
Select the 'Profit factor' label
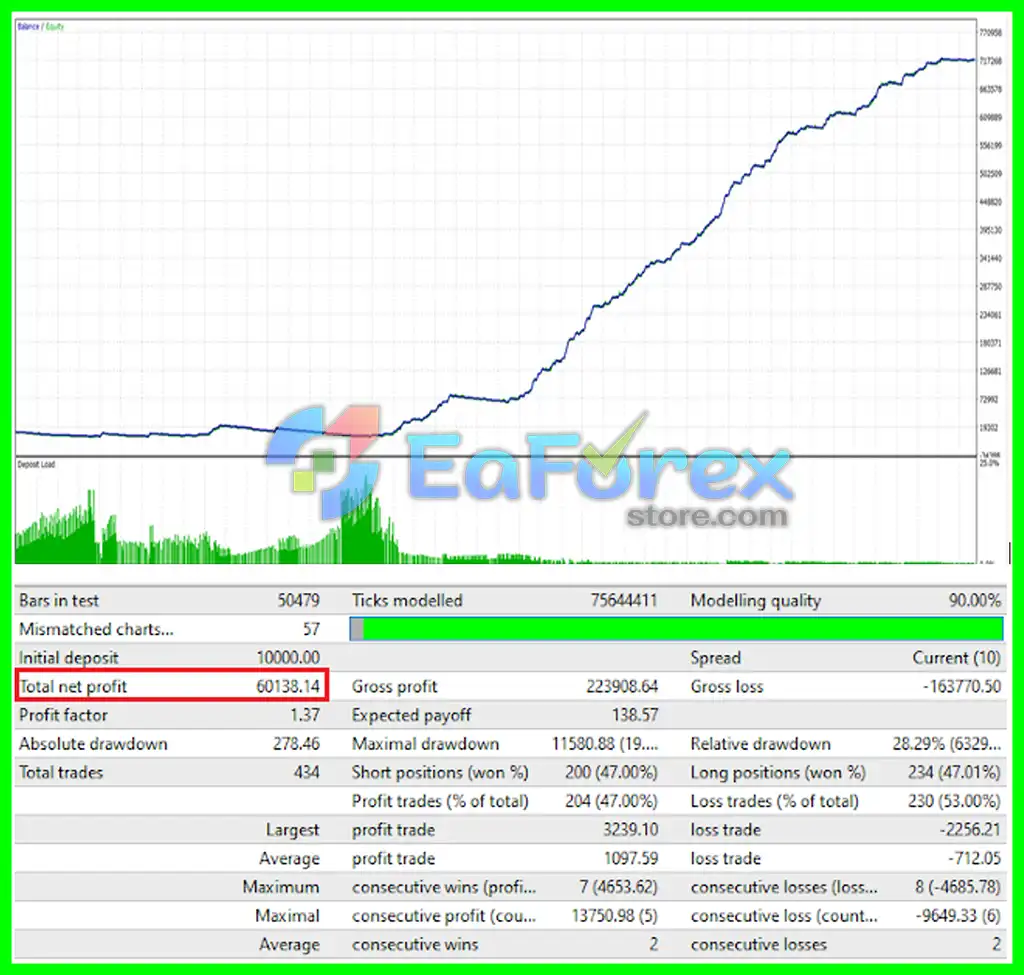click(x=63, y=716)
